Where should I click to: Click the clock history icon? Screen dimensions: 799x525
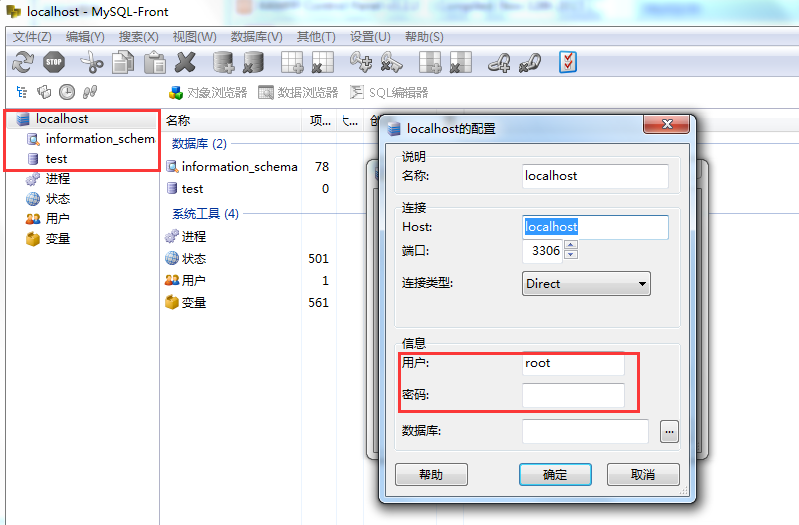67,92
